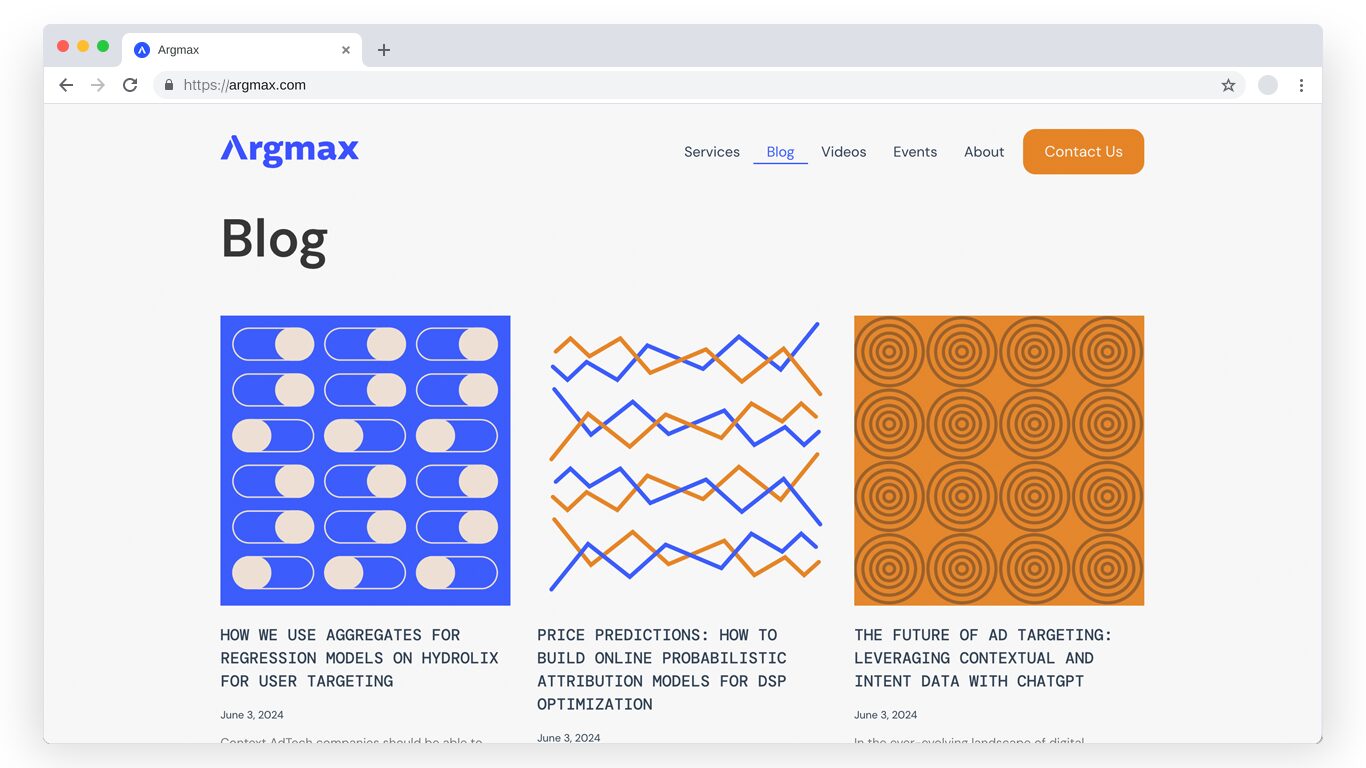
Task: Click the argmax.com address bar
Action: [x=699, y=85]
